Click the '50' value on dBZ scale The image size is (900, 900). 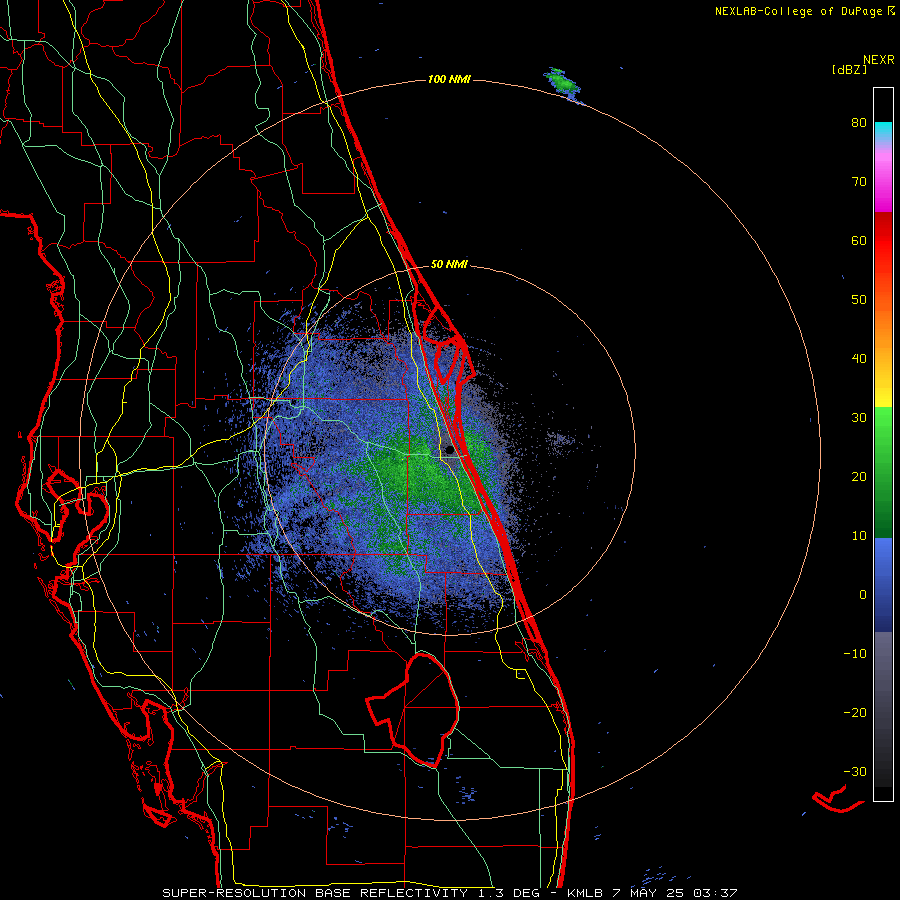point(859,300)
